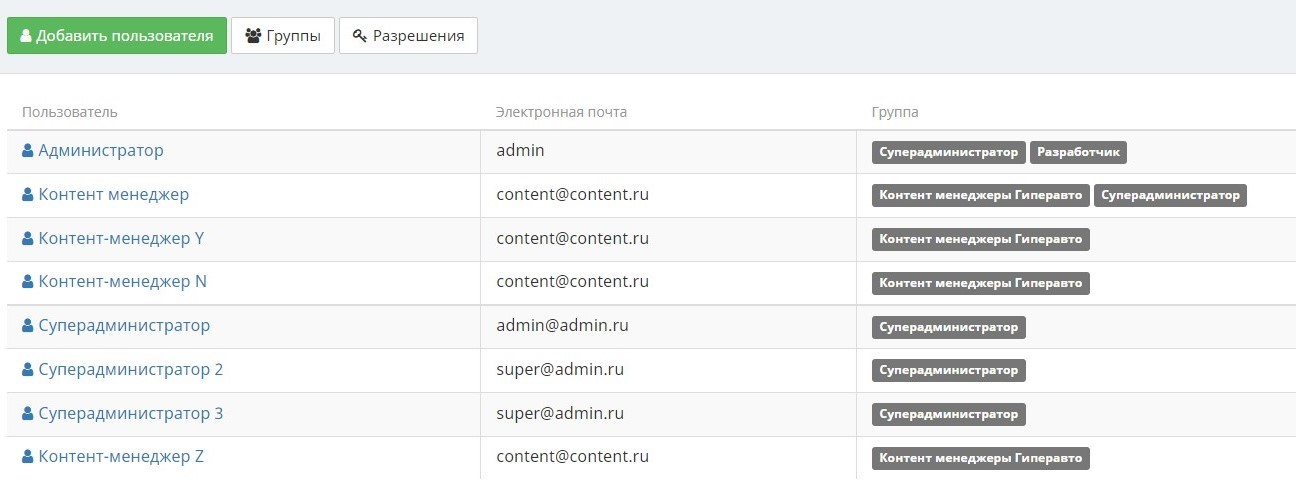Viewport: 1296px width, 486px height.
Task: Click the Пользователь column header
Action: (x=70, y=112)
